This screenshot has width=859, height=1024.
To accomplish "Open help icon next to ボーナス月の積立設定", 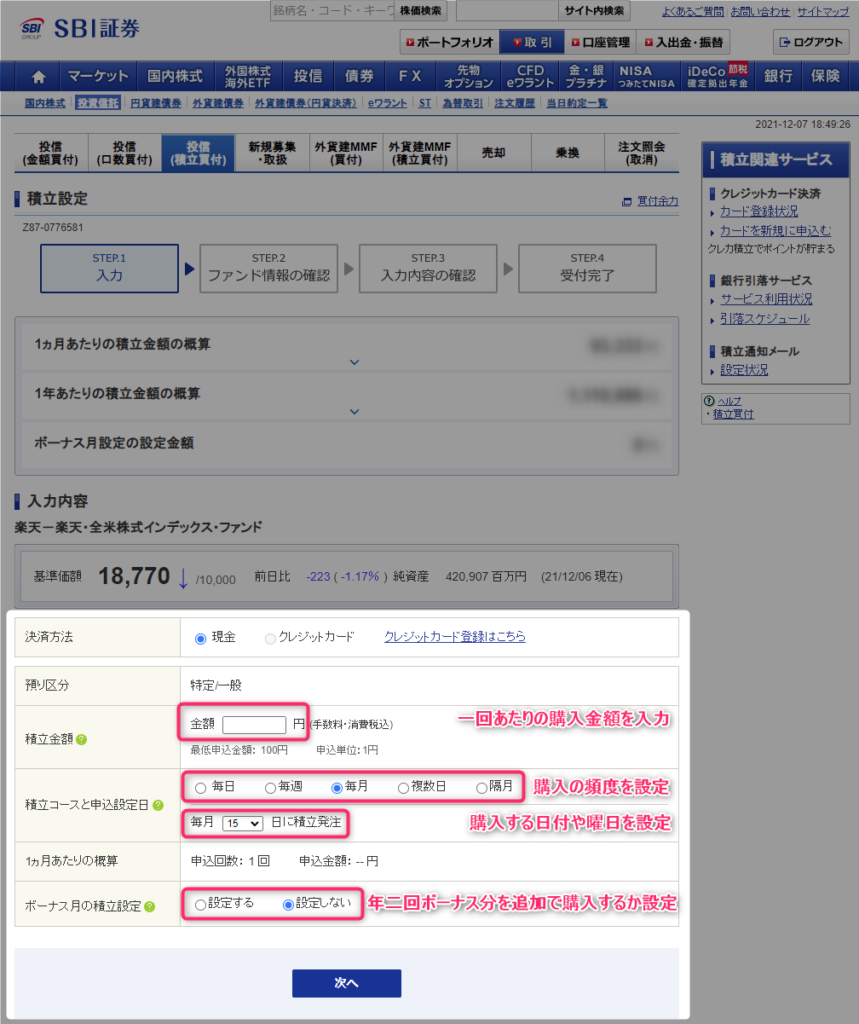I will 150,906.
